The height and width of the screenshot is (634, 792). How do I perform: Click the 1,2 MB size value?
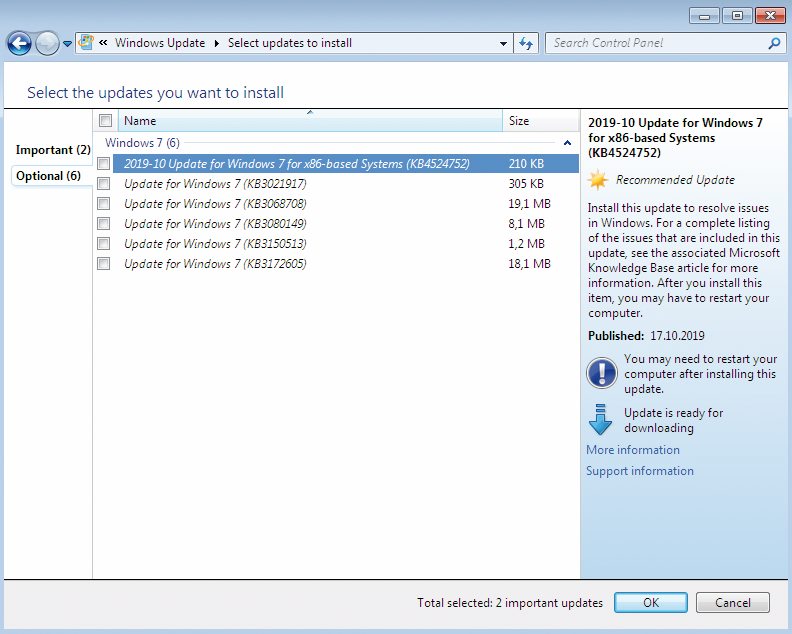click(527, 243)
